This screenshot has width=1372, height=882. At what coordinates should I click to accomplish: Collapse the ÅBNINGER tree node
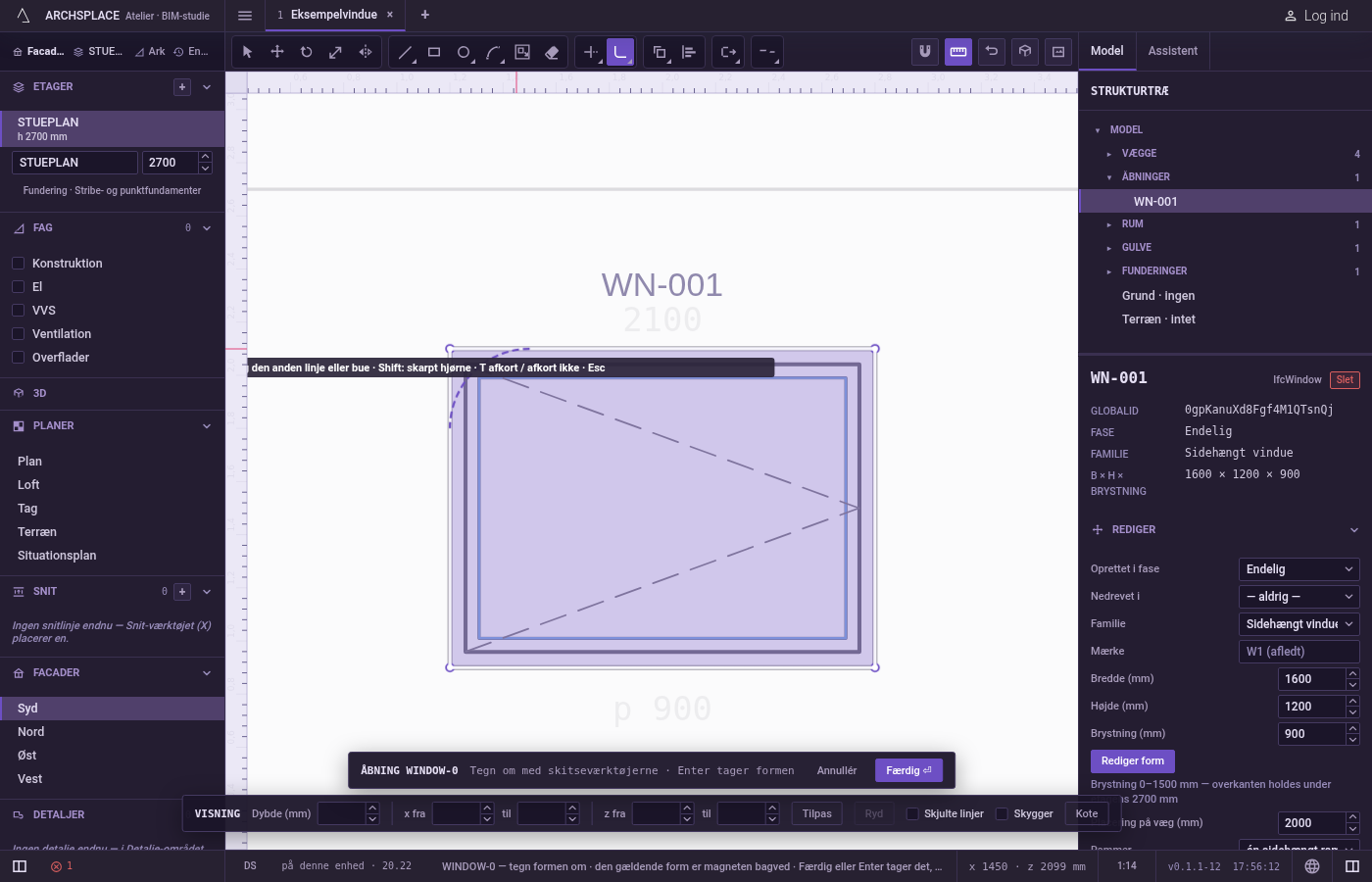click(1109, 177)
